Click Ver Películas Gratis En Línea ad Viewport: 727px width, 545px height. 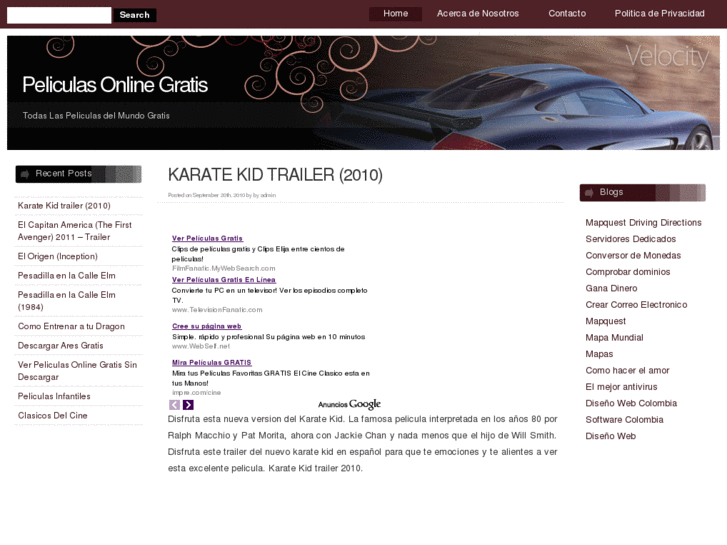tap(223, 280)
